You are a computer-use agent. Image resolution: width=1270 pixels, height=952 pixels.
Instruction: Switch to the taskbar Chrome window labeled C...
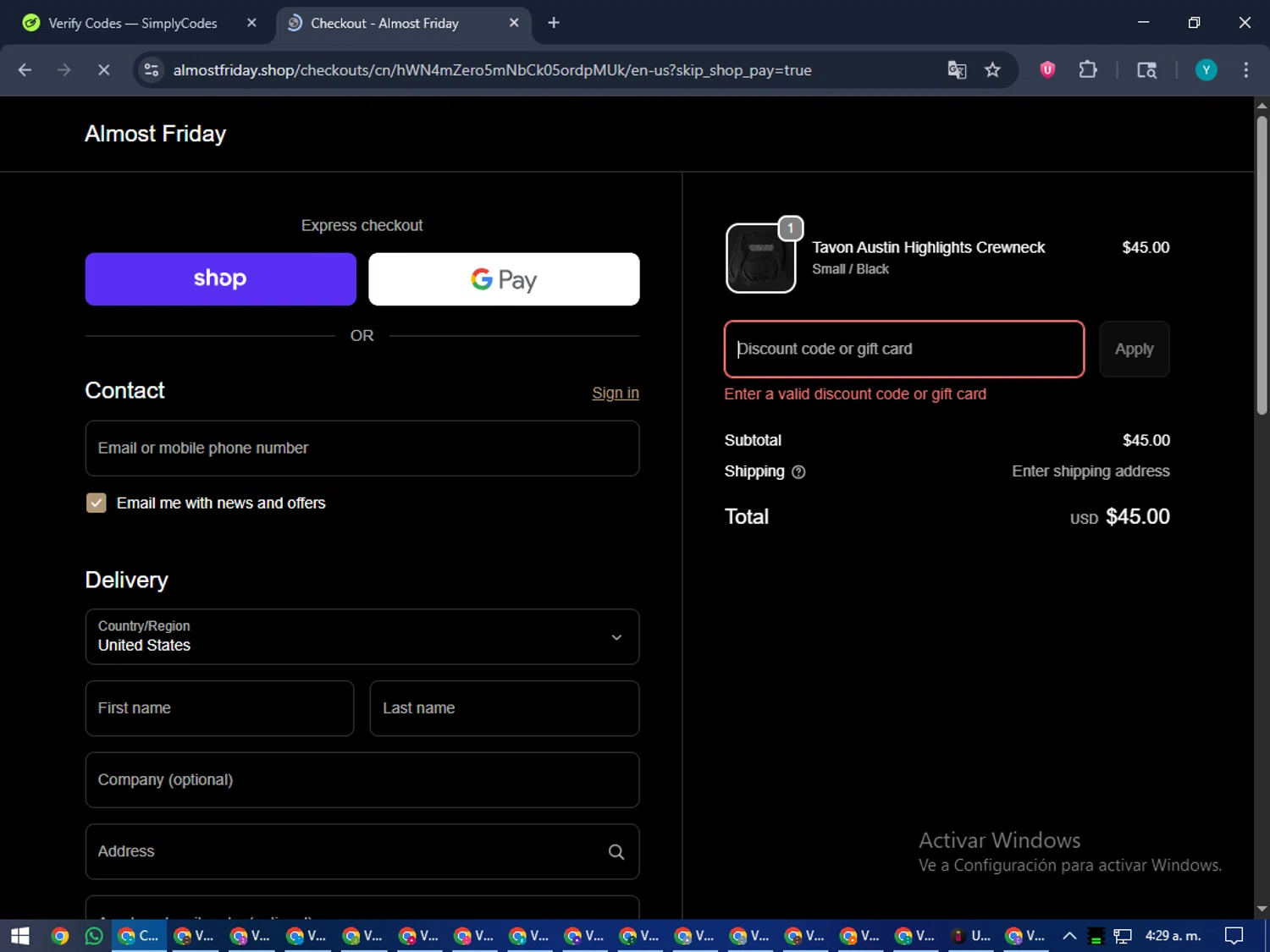click(x=138, y=936)
